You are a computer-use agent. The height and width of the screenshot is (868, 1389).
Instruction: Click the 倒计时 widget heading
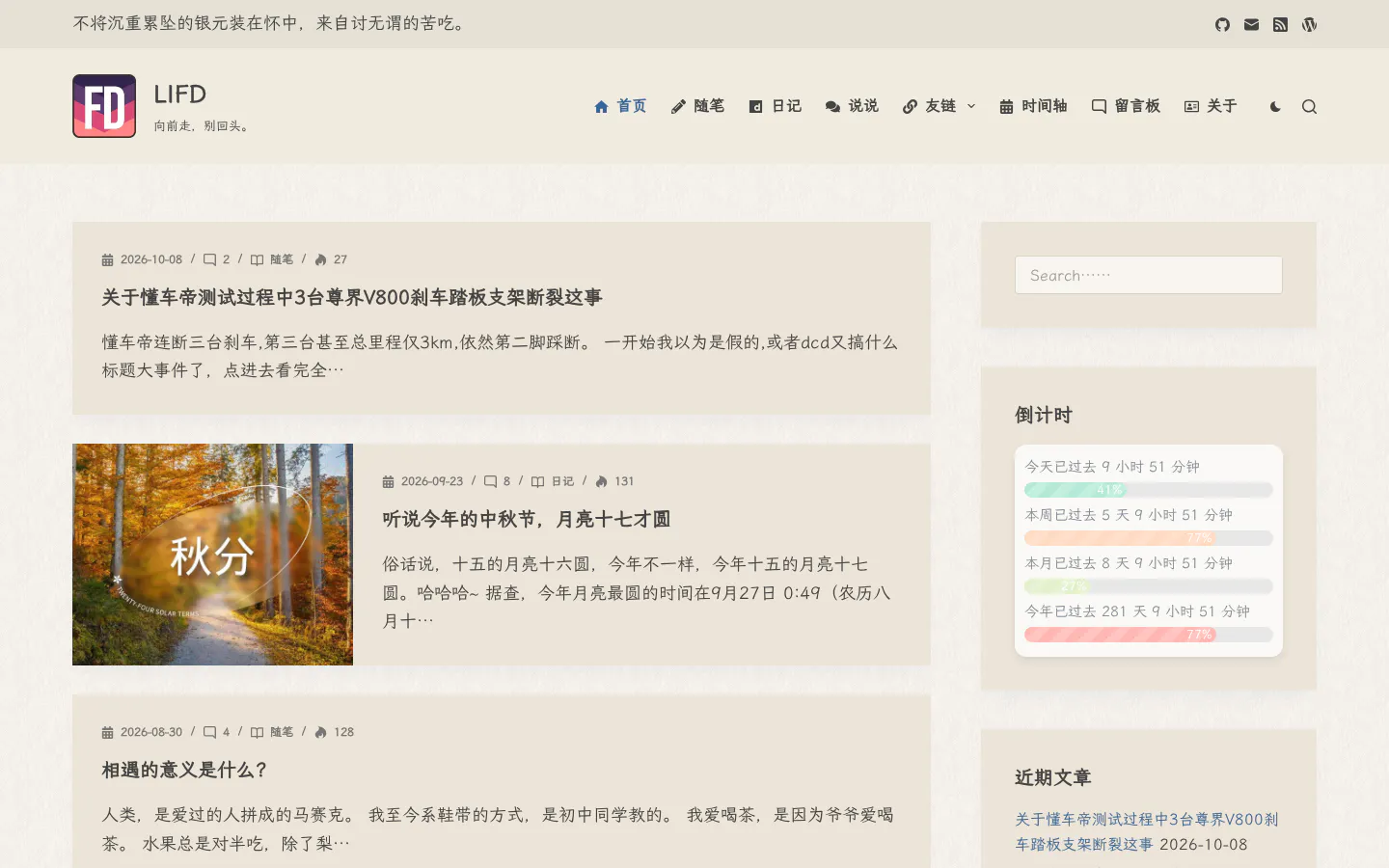[1044, 415]
